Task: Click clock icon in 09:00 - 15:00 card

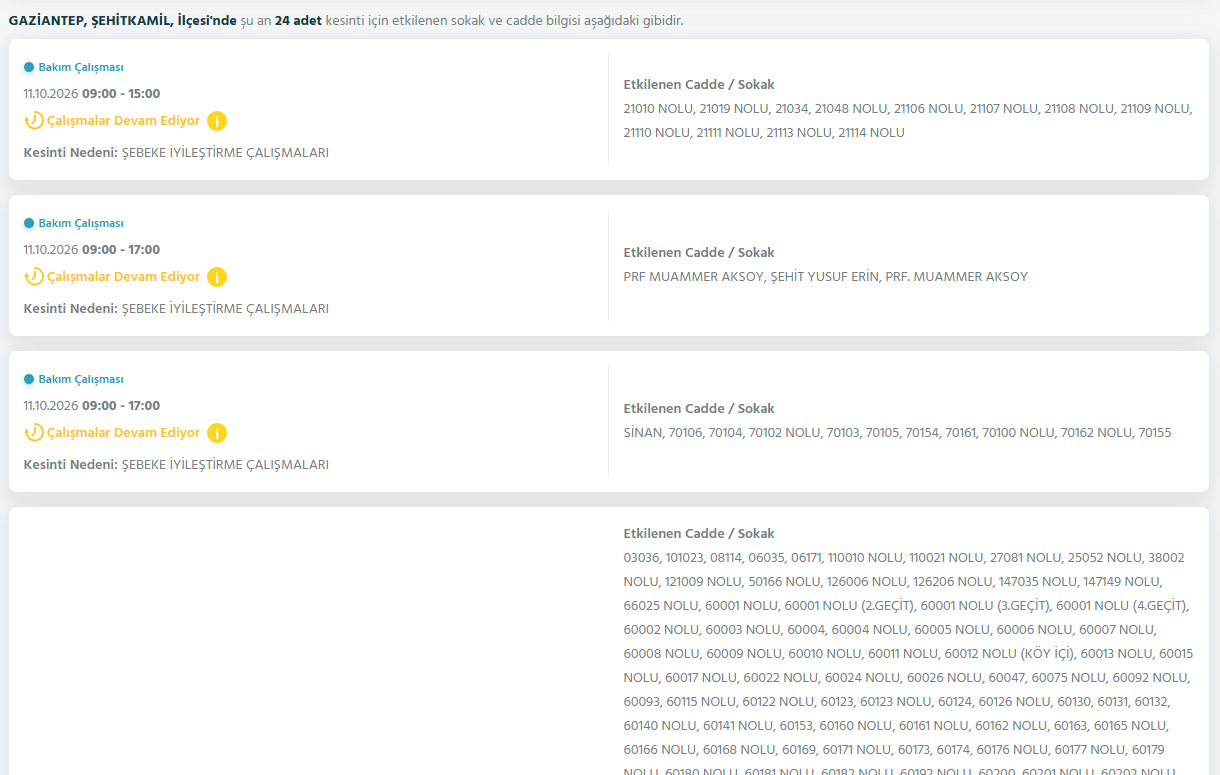Action: tap(34, 121)
